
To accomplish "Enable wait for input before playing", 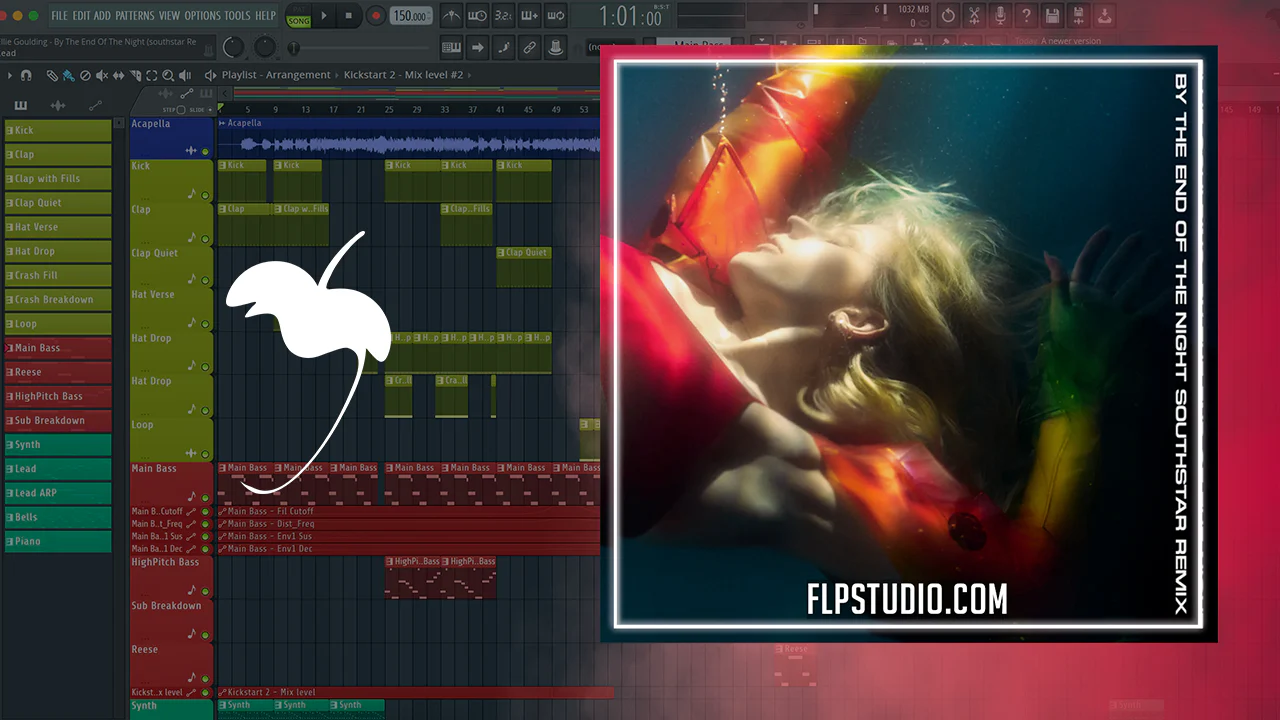I will (x=478, y=16).
